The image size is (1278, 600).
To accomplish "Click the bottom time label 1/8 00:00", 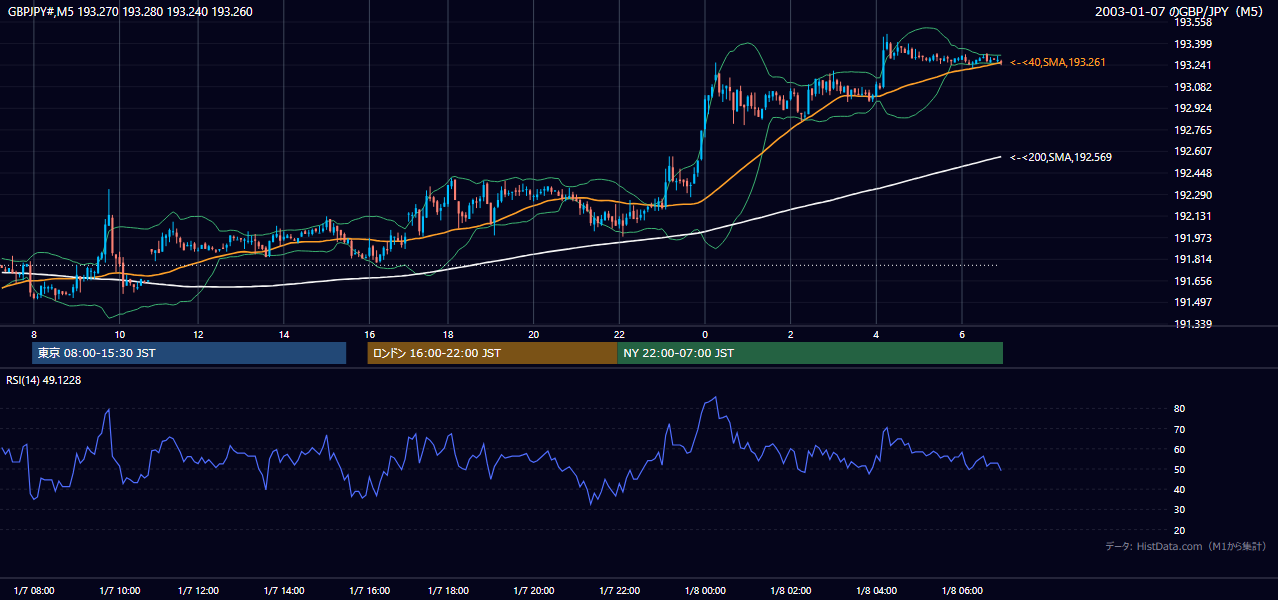I will [704, 591].
